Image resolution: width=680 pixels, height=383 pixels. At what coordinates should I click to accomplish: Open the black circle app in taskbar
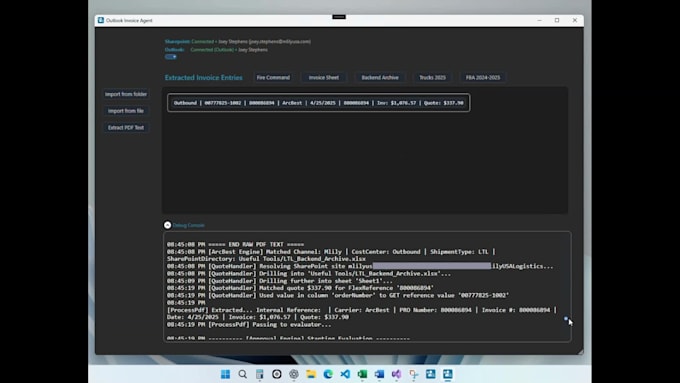(x=277, y=374)
